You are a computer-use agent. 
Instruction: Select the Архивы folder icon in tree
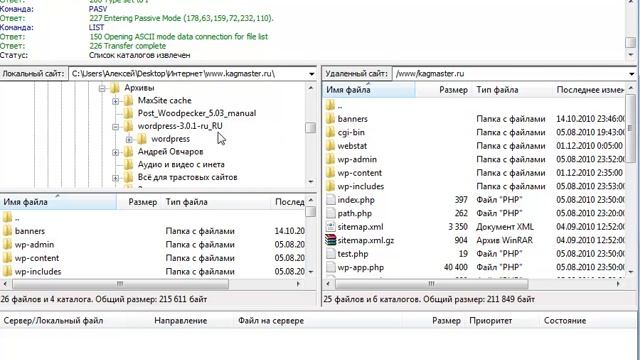click(x=115, y=88)
